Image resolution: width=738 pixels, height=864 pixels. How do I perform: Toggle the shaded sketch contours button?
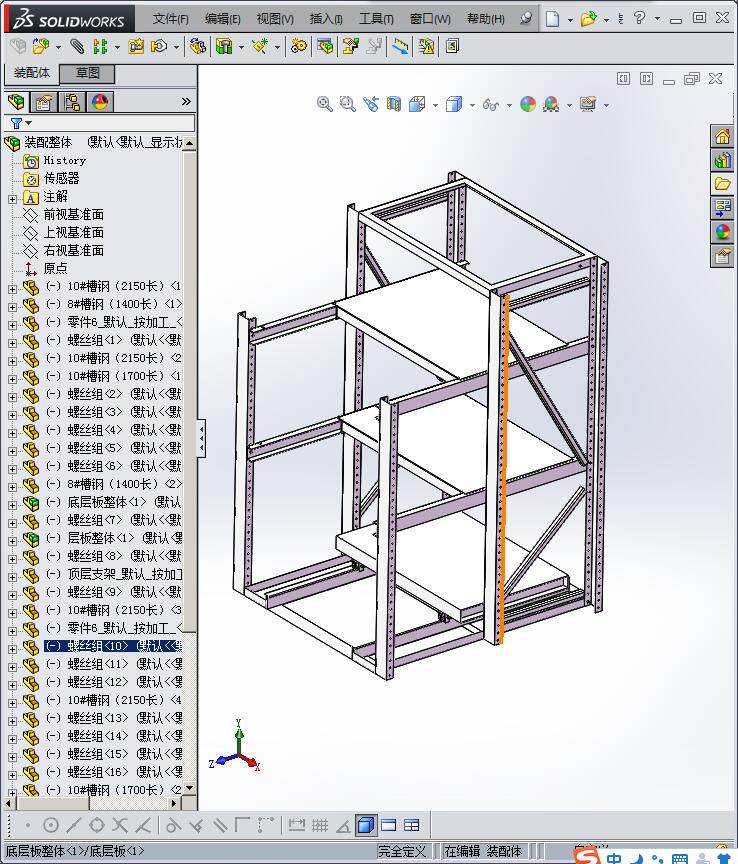[366, 825]
